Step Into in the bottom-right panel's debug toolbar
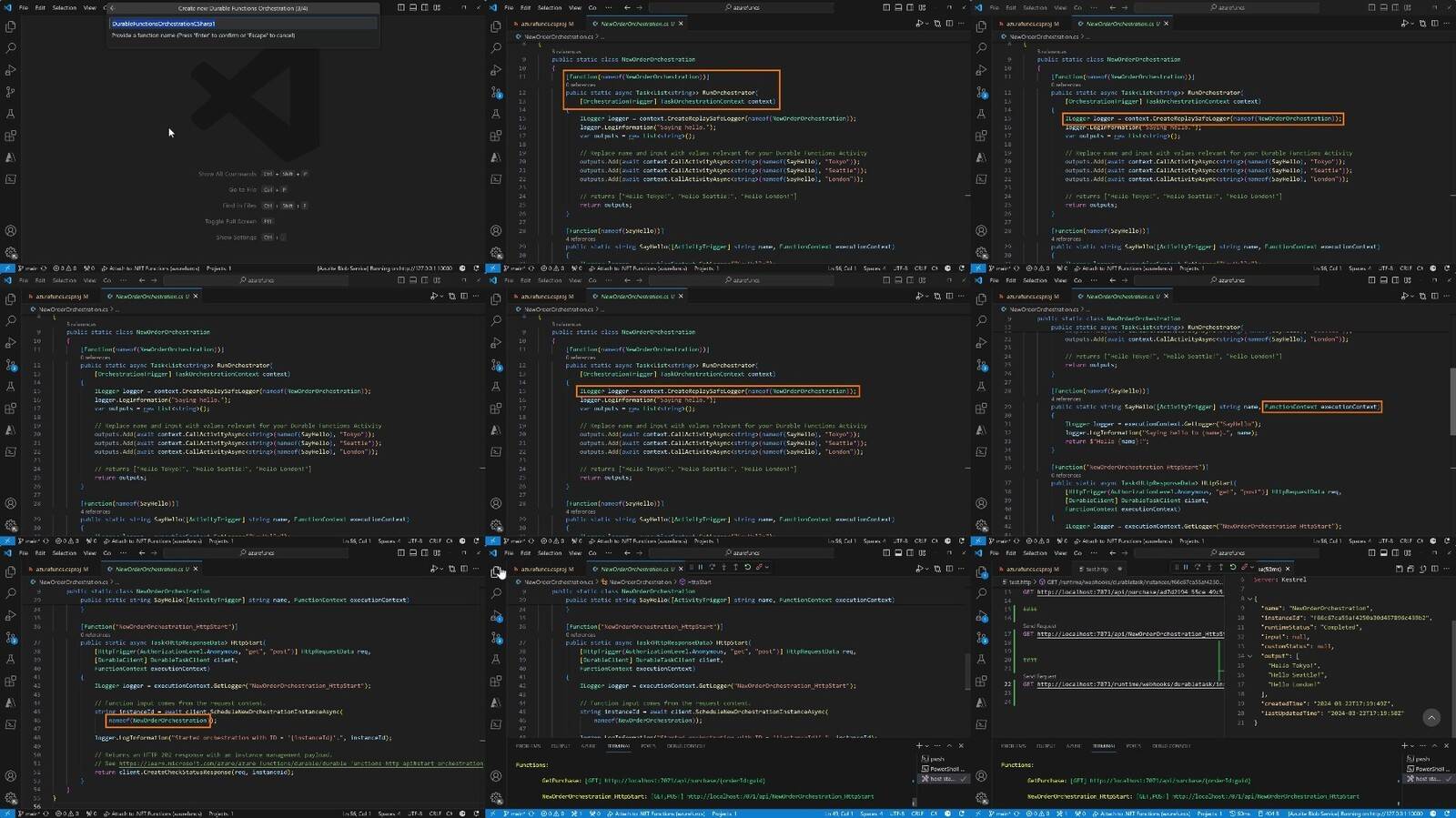 click(1209, 568)
